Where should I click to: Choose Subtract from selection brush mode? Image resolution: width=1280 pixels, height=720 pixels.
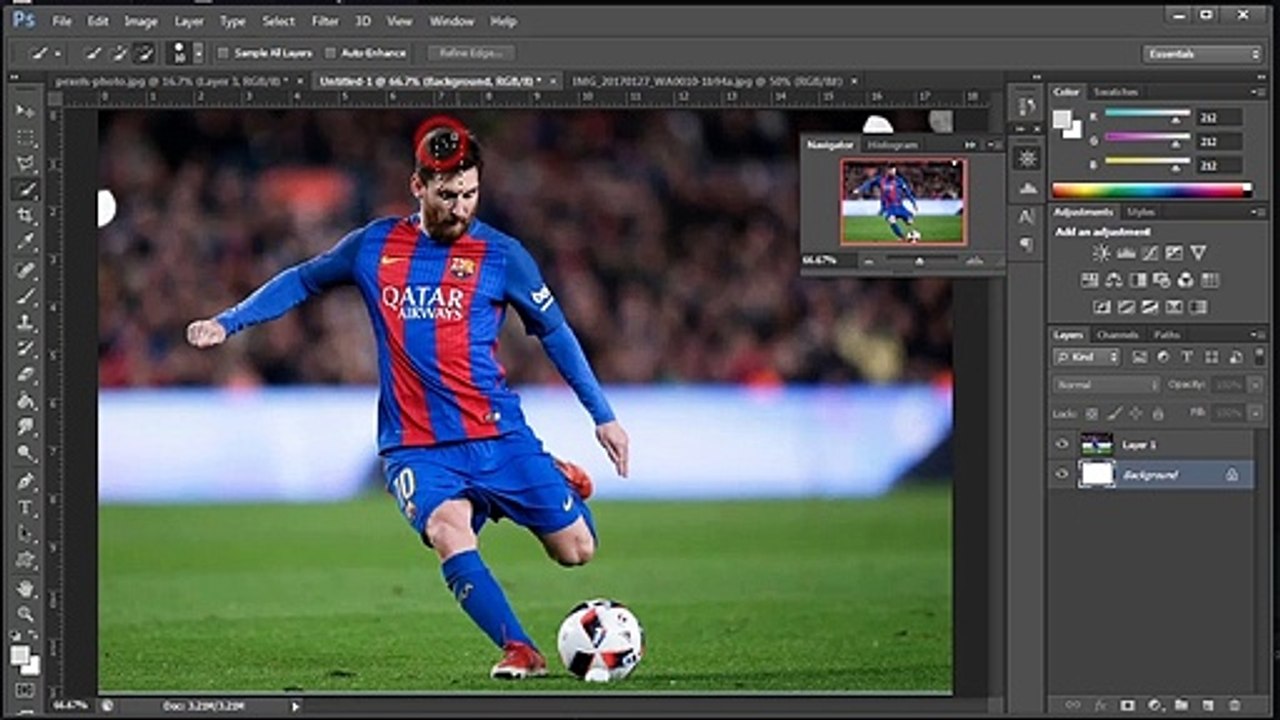coord(144,53)
